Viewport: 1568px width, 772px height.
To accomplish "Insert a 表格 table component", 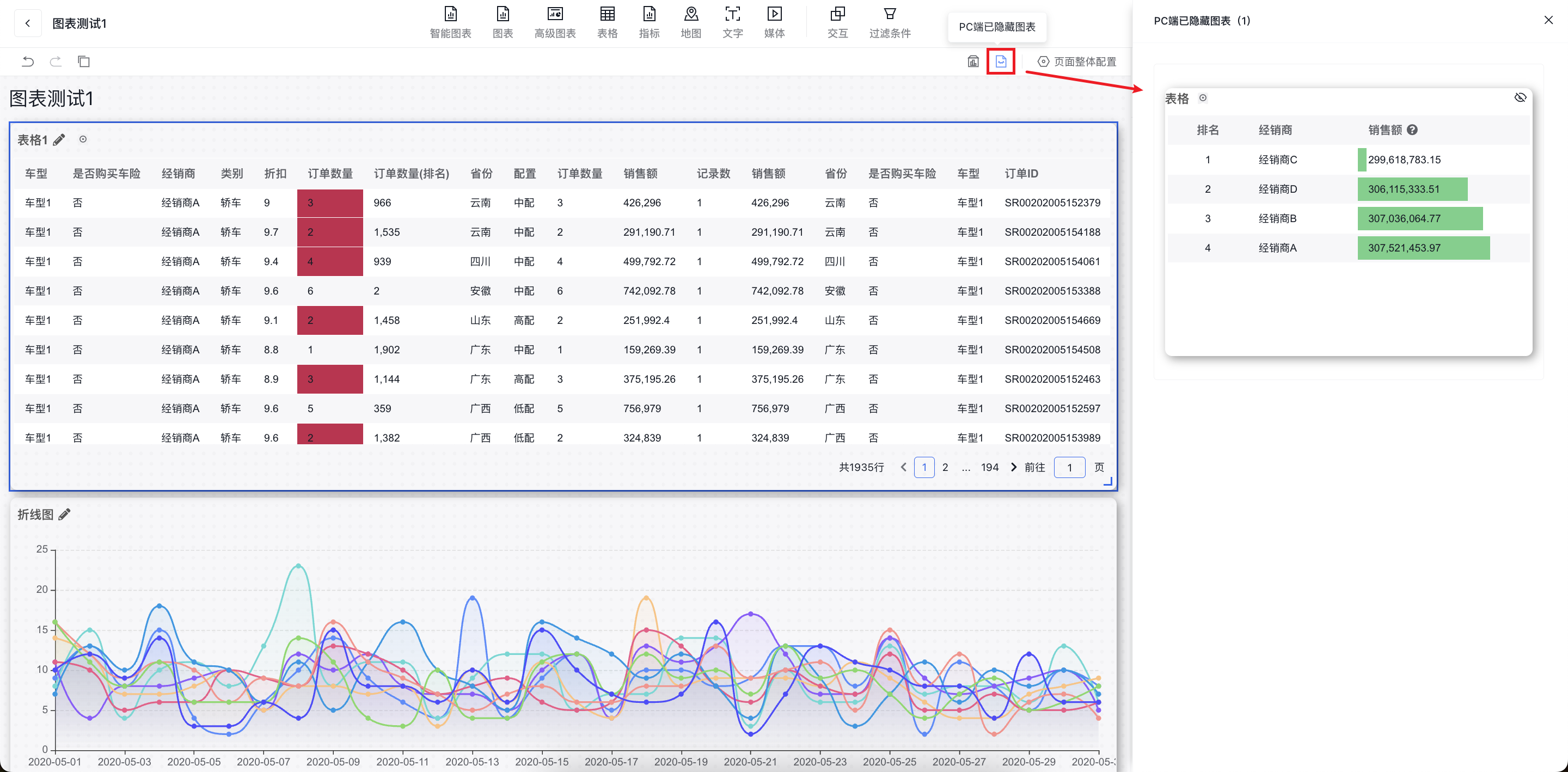I will pos(608,22).
